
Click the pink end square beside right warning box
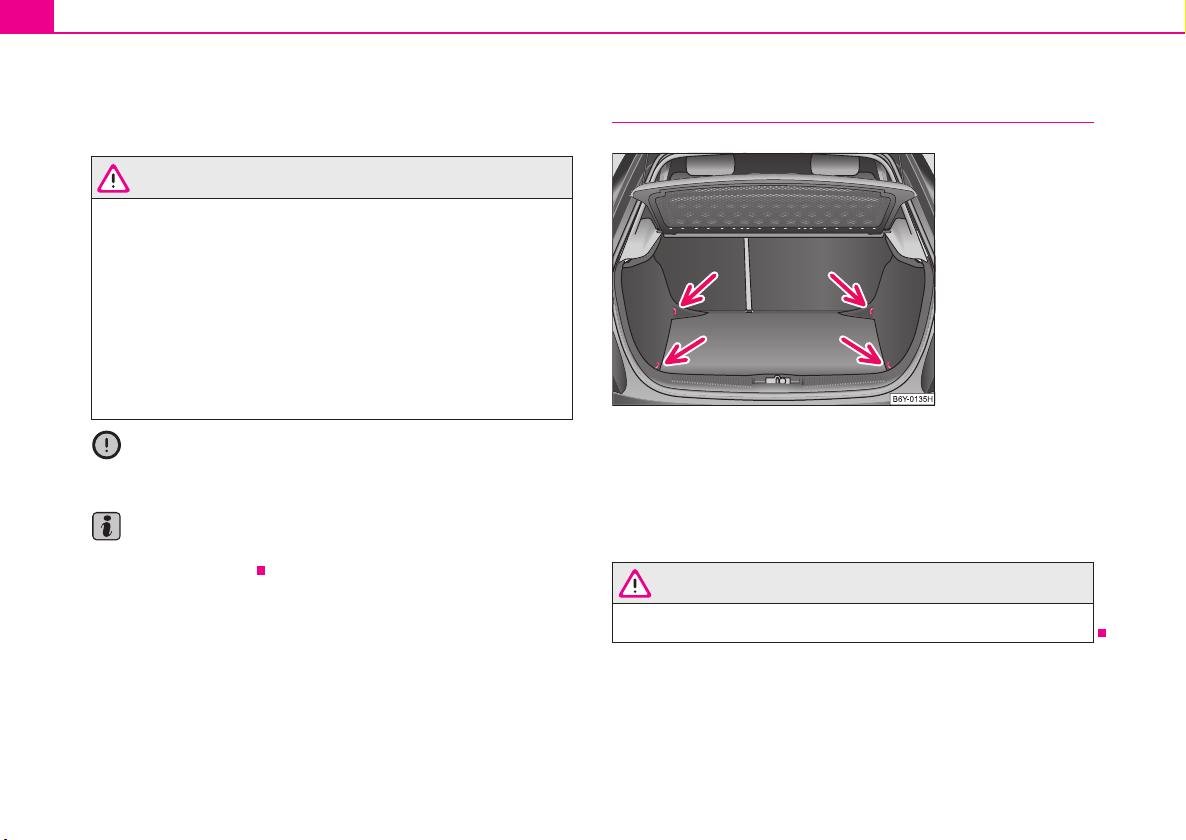click(x=1102, y=633)
